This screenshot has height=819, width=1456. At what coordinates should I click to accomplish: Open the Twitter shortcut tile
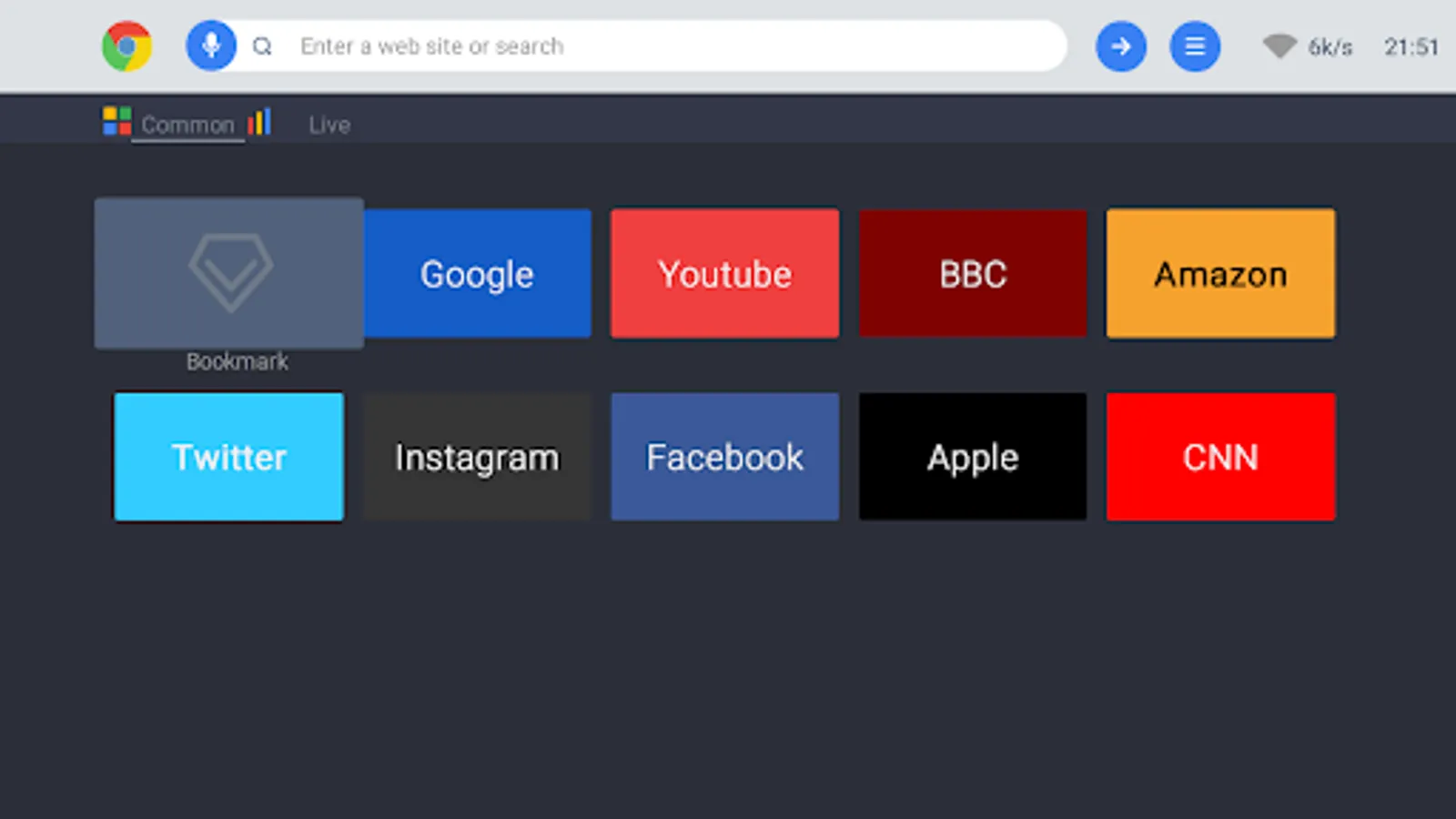(229, 457)
